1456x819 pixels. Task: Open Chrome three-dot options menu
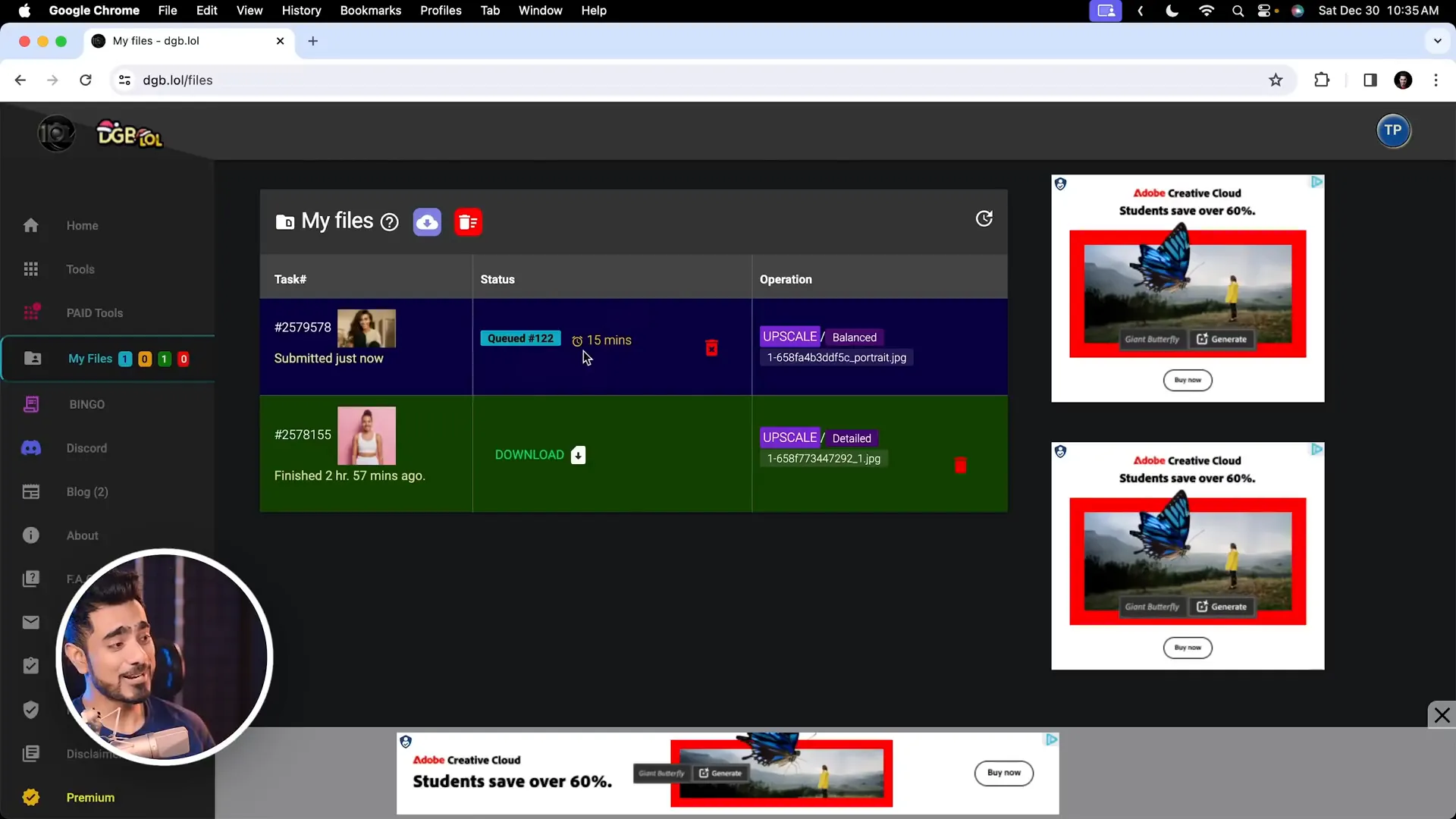[1436, 80]
